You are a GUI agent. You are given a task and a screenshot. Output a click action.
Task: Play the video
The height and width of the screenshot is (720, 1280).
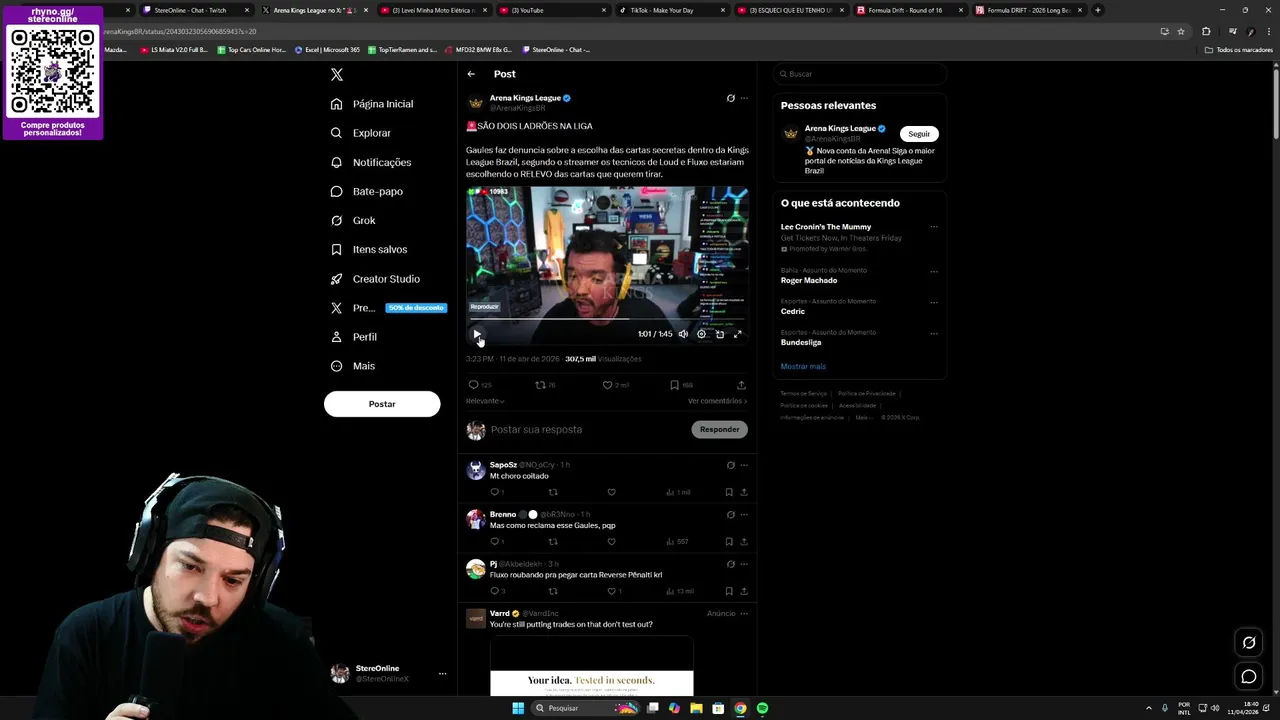[477, 334]
